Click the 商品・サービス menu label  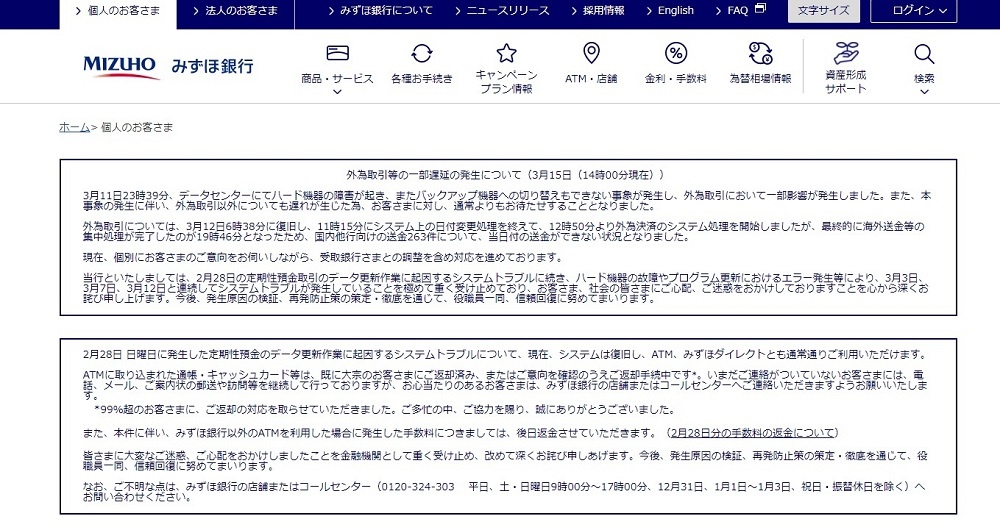(337, 78)
